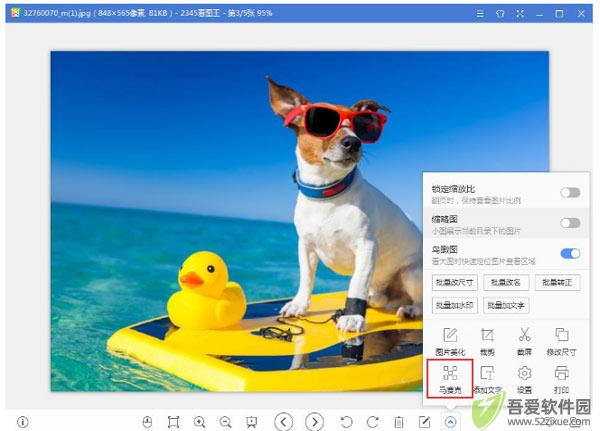Screen dimensions: 600x431
Task: Delete current image with trash icon
Action: coord(399,422)
